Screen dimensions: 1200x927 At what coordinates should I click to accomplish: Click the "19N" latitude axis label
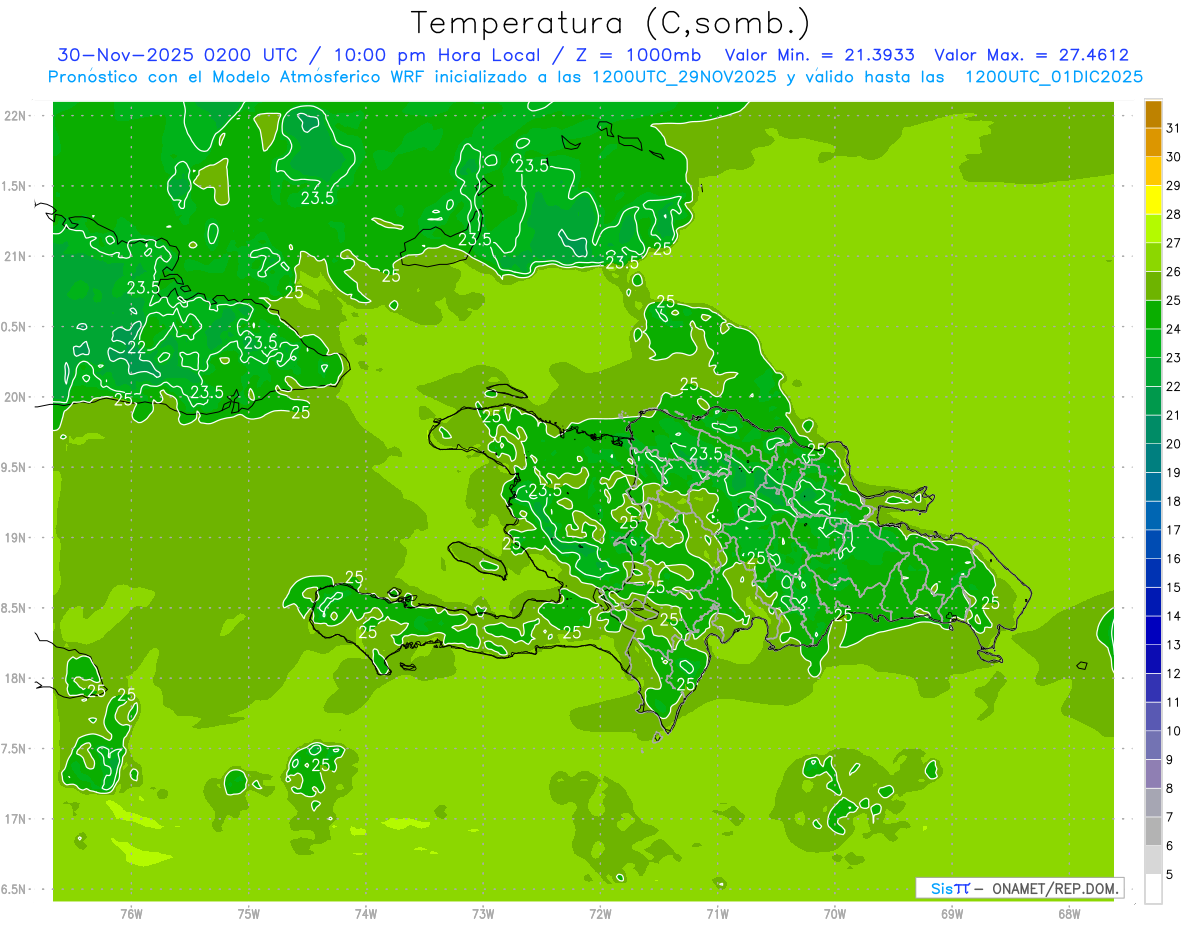pyautogui.click(x=16, y=538)
